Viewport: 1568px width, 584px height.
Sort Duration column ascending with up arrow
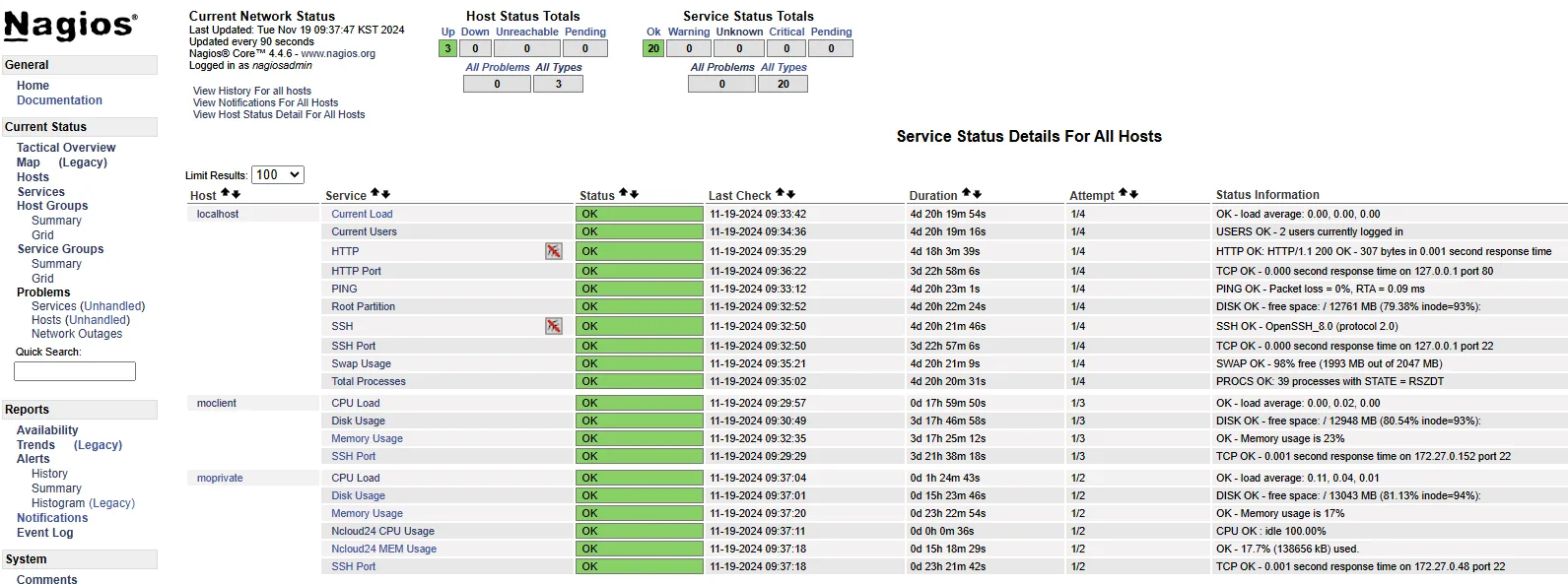click(x=966, y=194)
